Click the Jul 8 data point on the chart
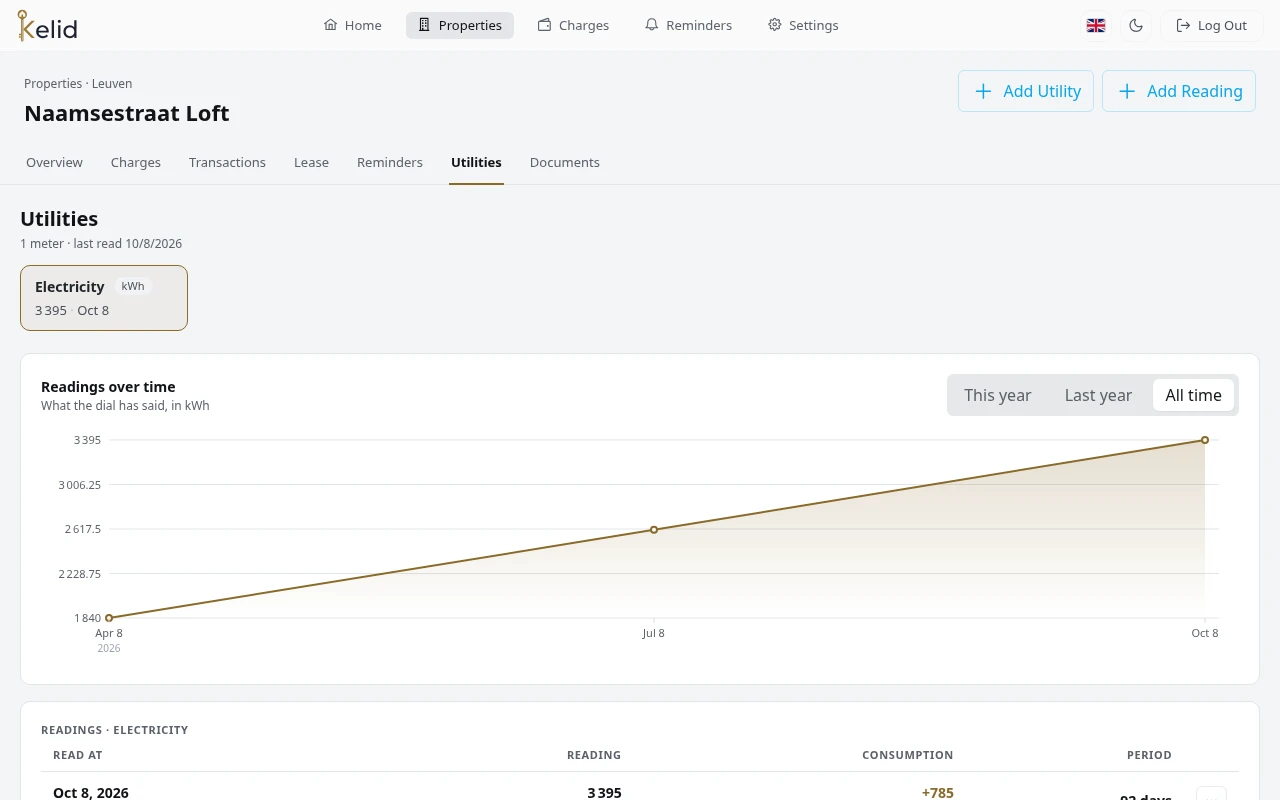 (654, 530)
